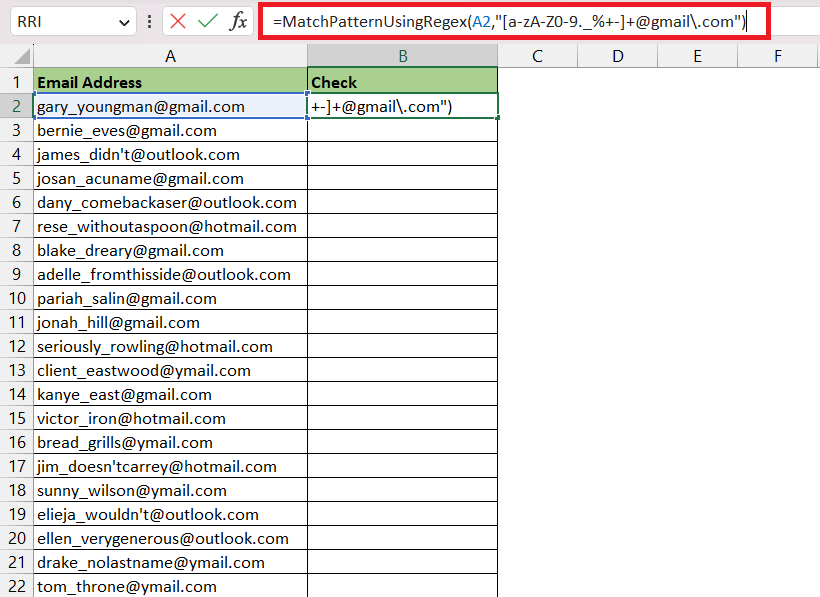Select column B header
The height and width of the screenshot is (597, 820).
[x=403, y=56]
